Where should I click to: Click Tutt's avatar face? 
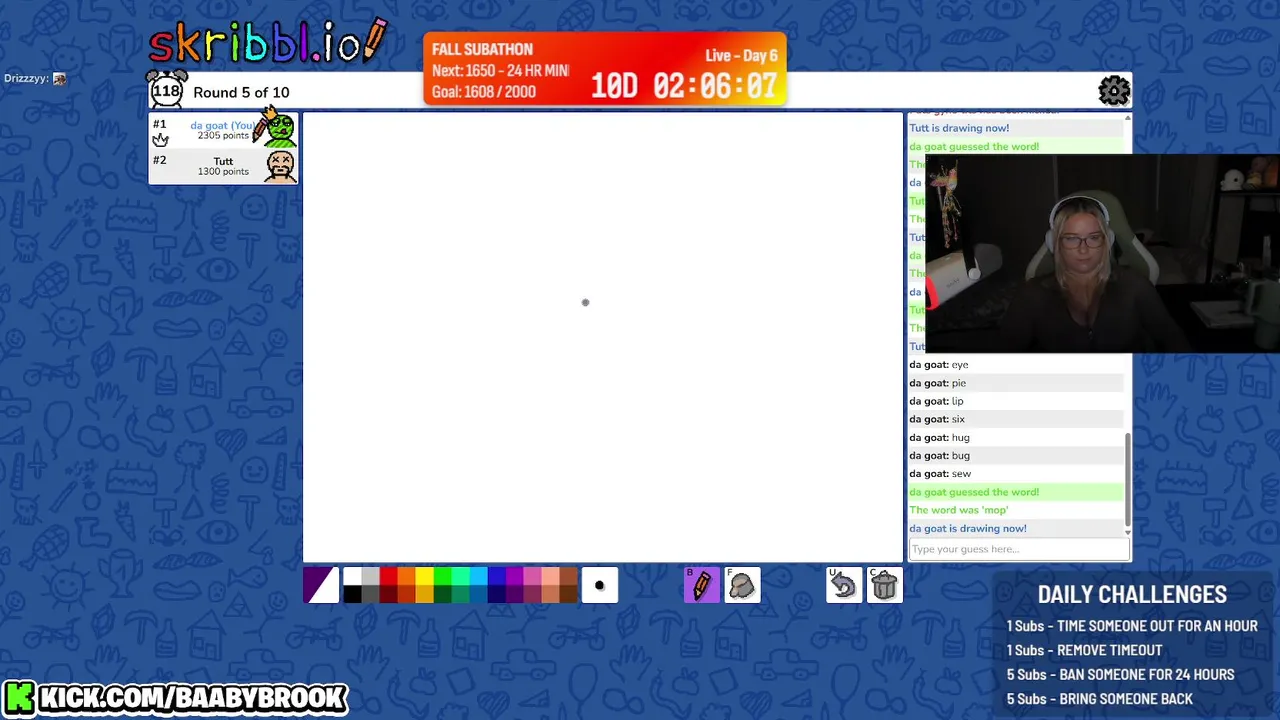coord(280,166)
